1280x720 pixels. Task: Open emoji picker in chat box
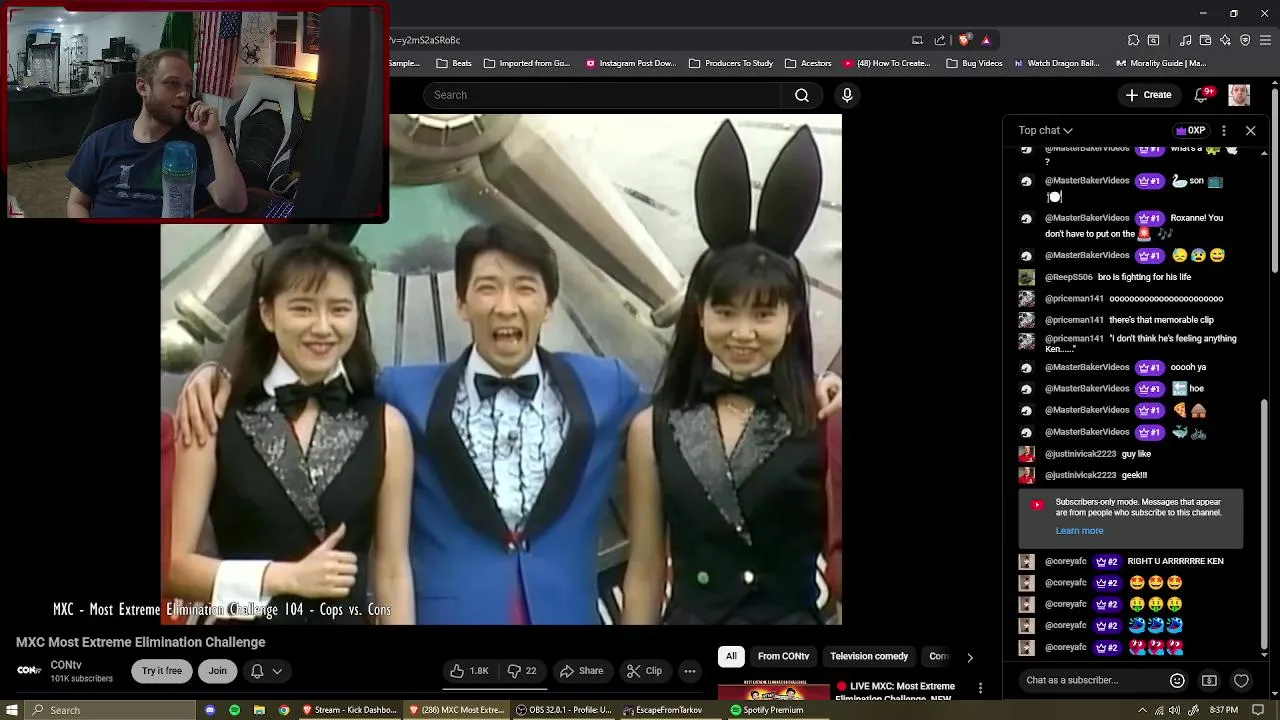1177,680
